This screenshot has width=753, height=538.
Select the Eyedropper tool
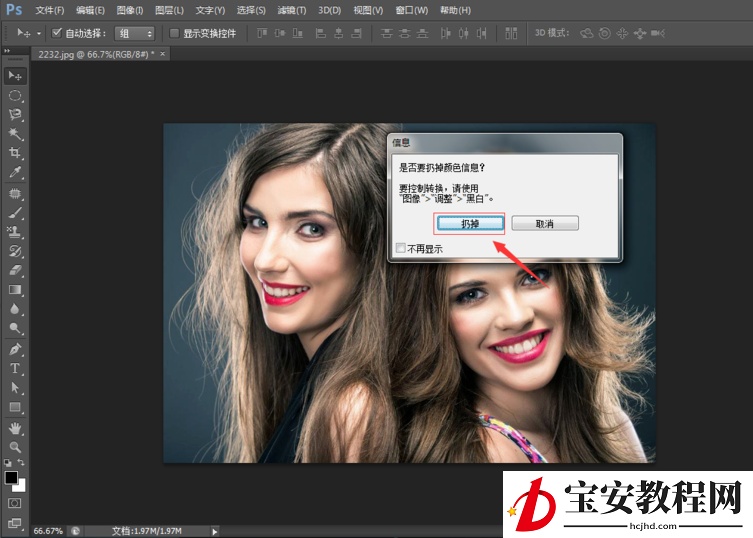[15, 172]
